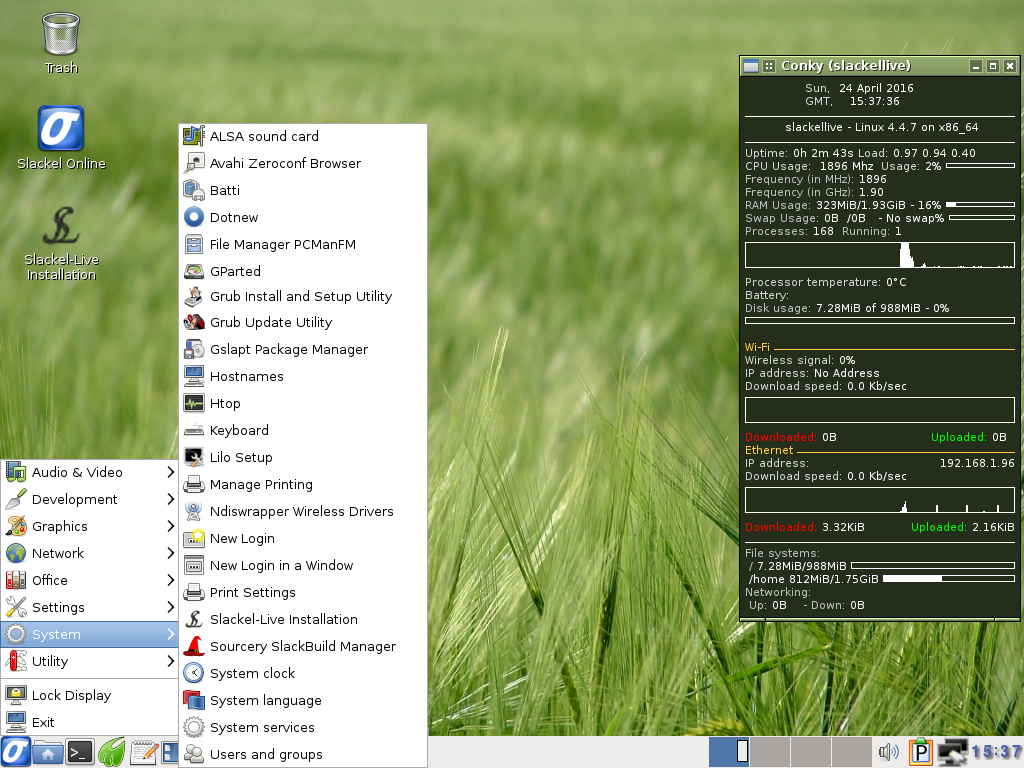Screen dimensions: 1024x768
Task: Click the taskbar clock showing 15:37
Action: coord(997,752)
